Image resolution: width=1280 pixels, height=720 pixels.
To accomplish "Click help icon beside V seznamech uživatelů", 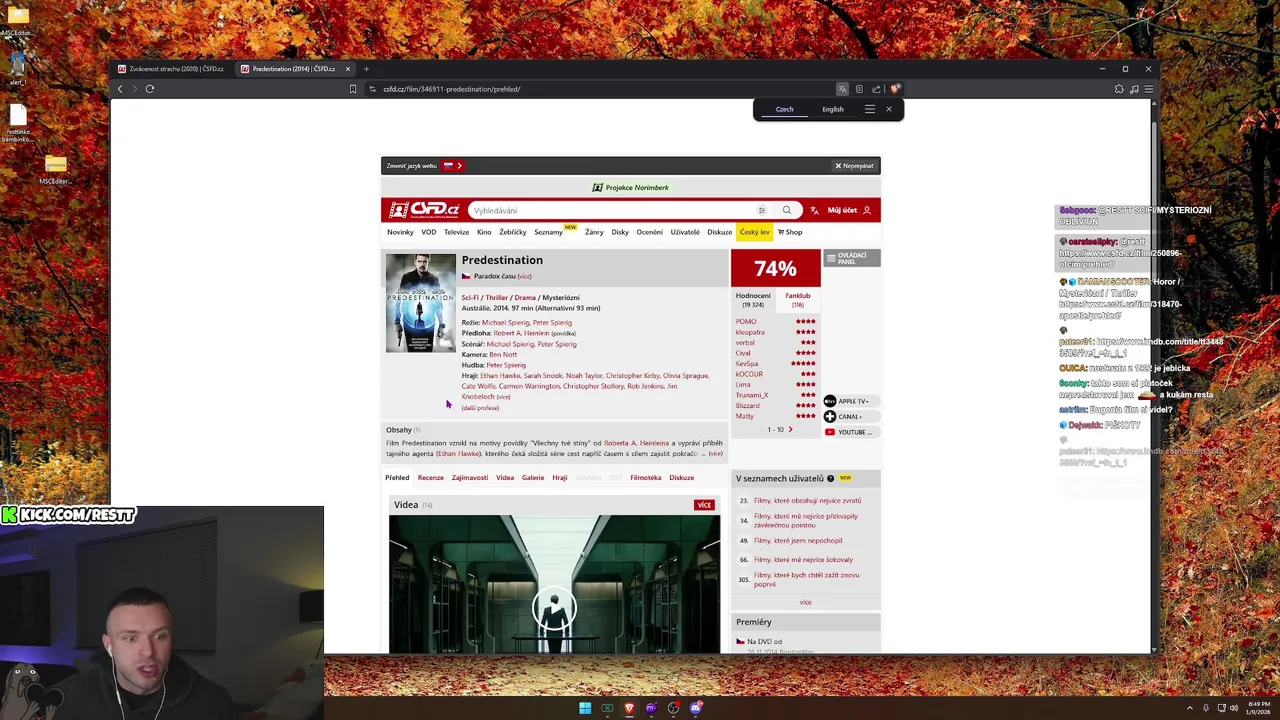I will click(x=831, y=478).
